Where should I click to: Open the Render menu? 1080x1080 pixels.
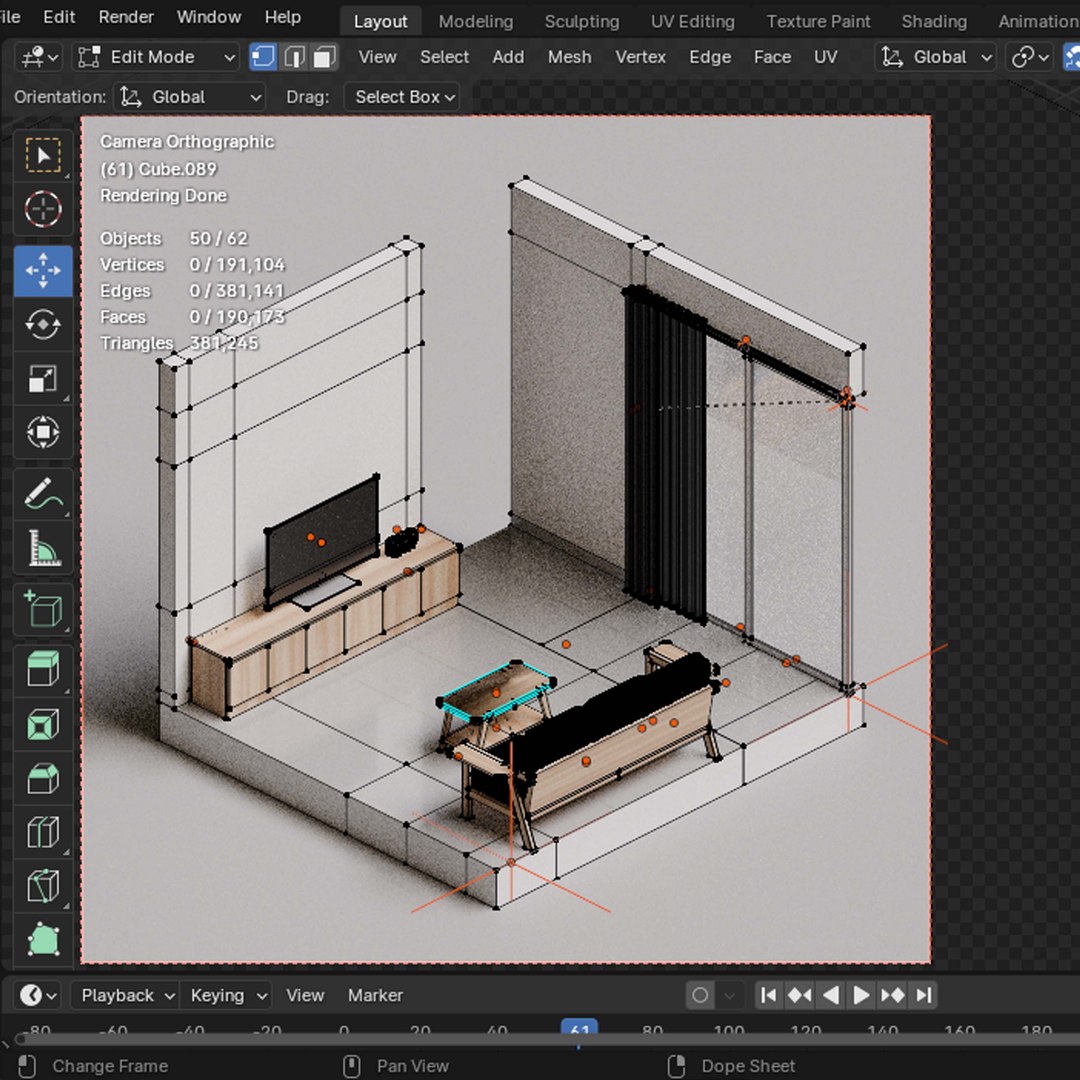126,17
